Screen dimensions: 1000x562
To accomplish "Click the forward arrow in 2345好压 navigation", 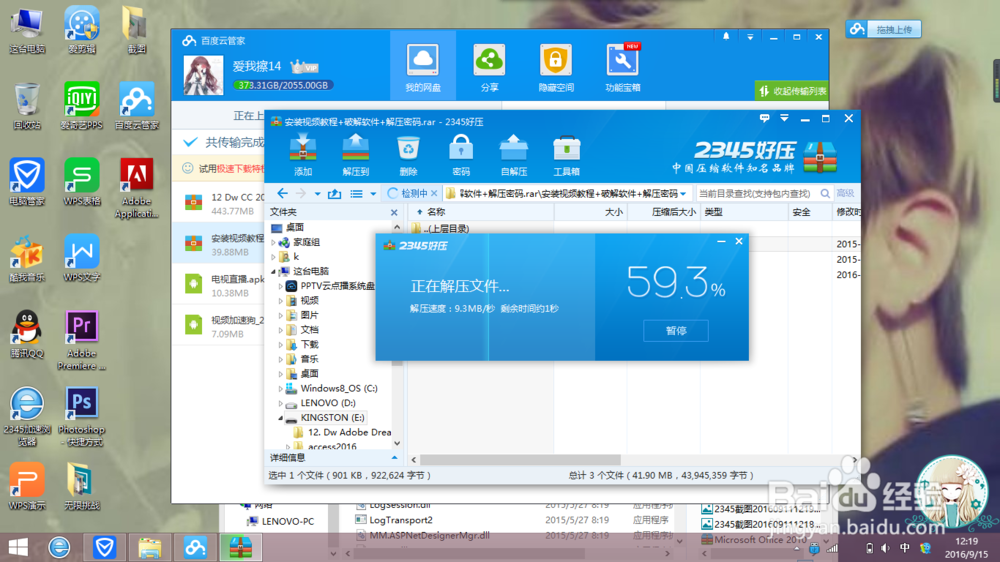I will 301,193.
